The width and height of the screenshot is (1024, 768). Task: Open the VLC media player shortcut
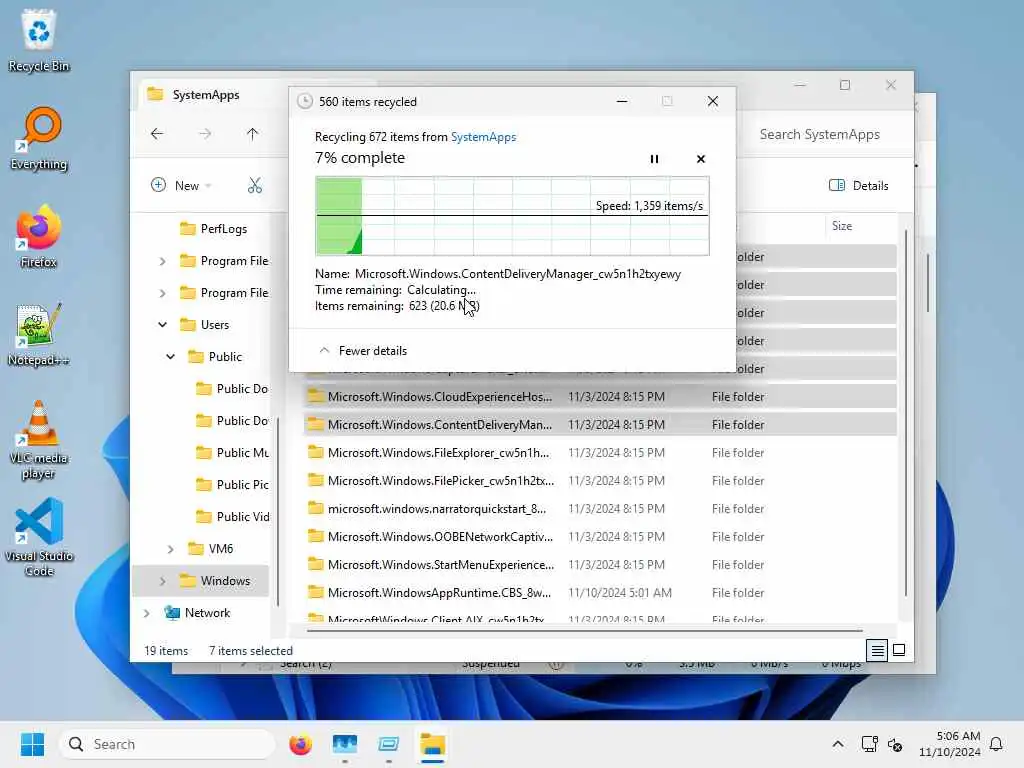click(39, 440)
